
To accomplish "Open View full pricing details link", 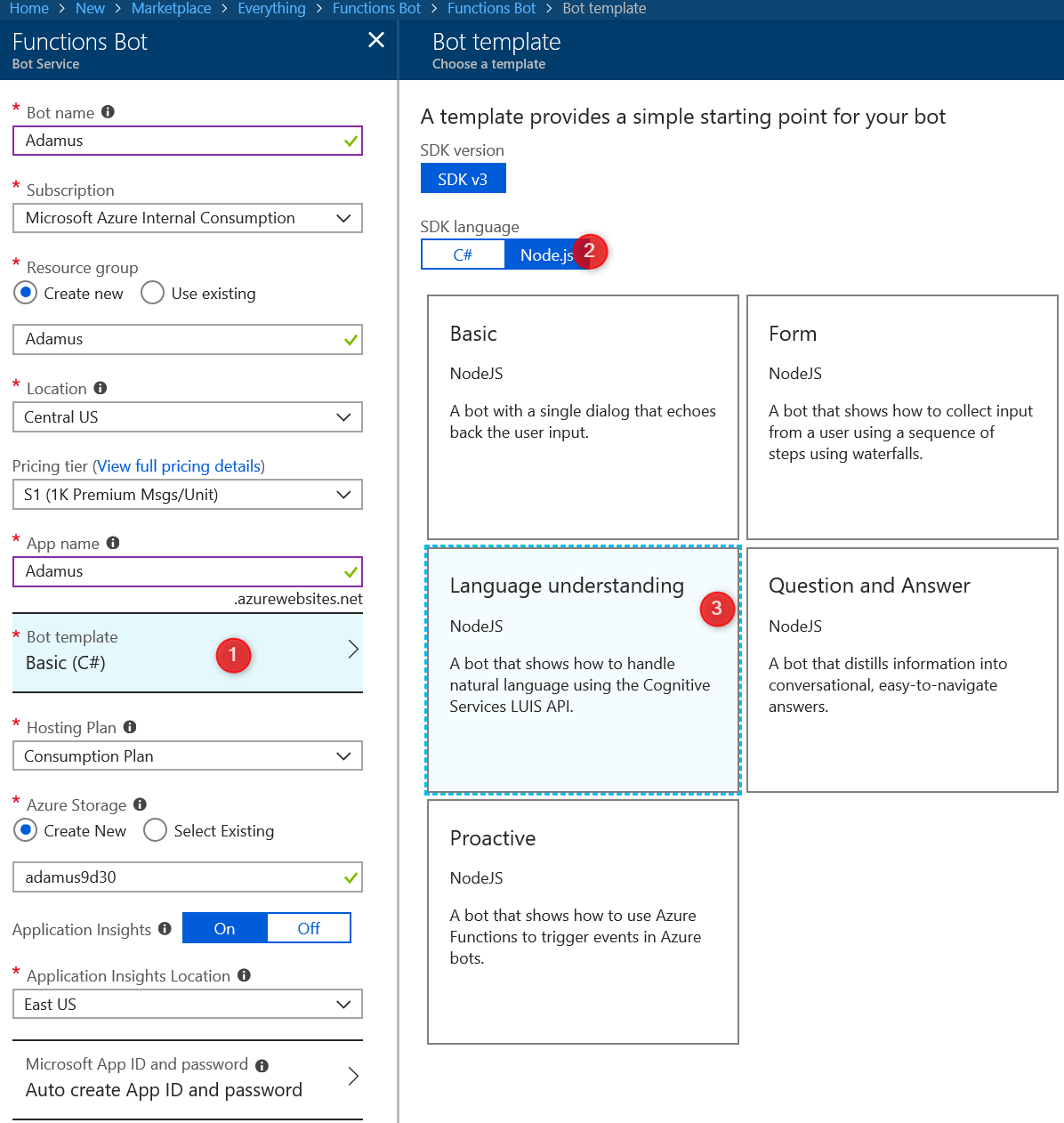I will [x=179, y=466].
